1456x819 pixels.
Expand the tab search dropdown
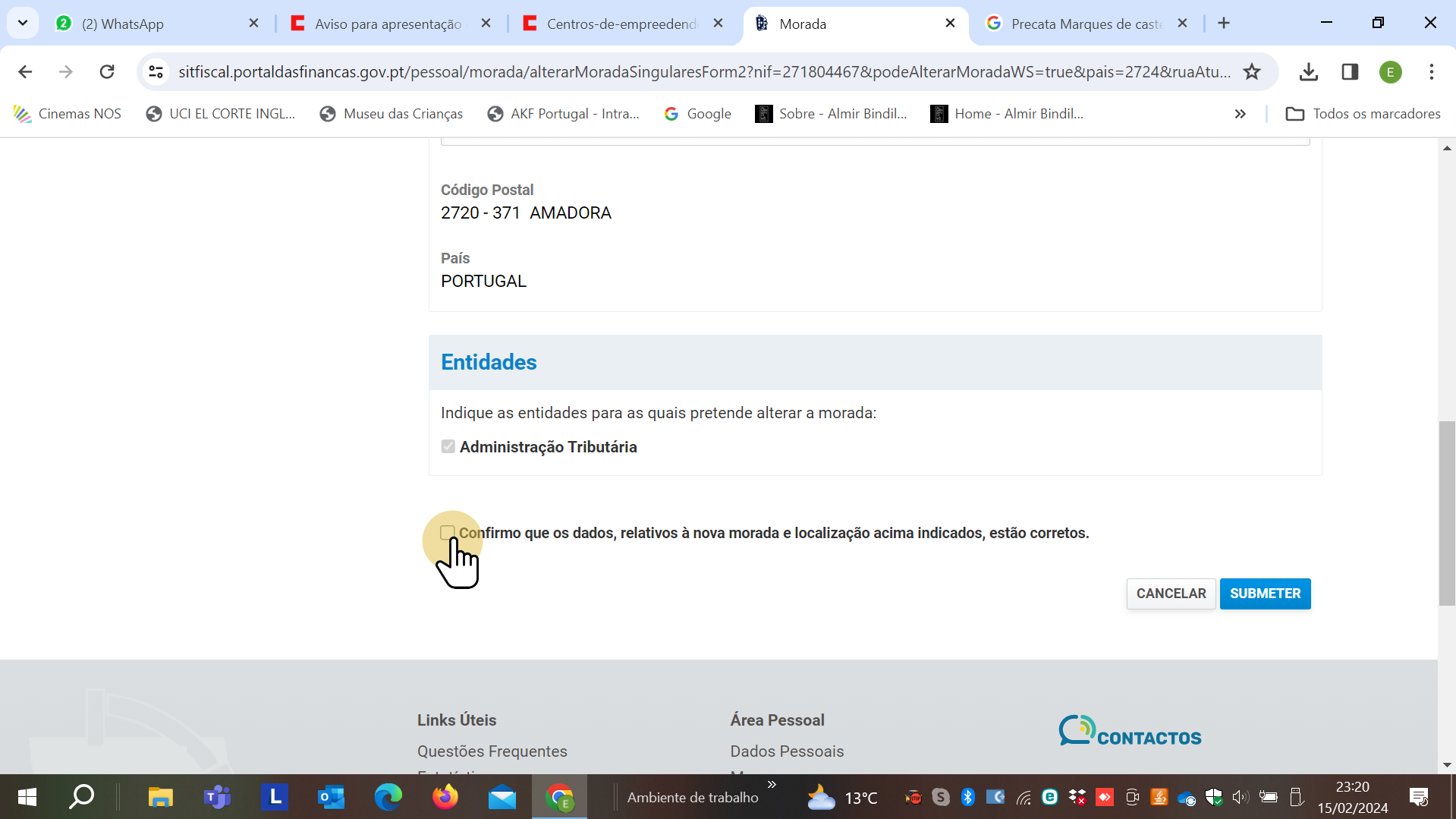[23, 23]
